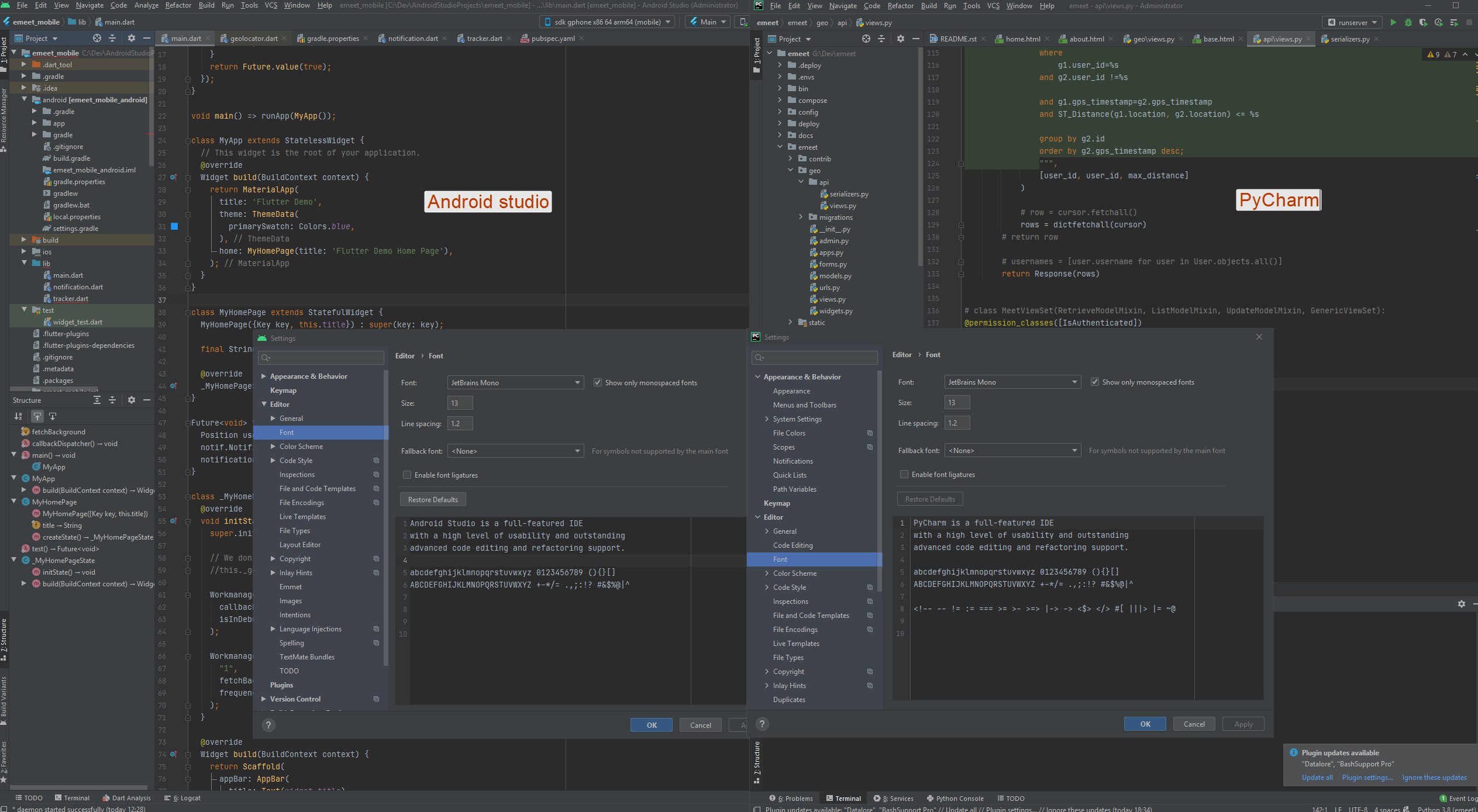
Task: Open the VCS menu in PyCharm
Action: (x=993, y=5)
